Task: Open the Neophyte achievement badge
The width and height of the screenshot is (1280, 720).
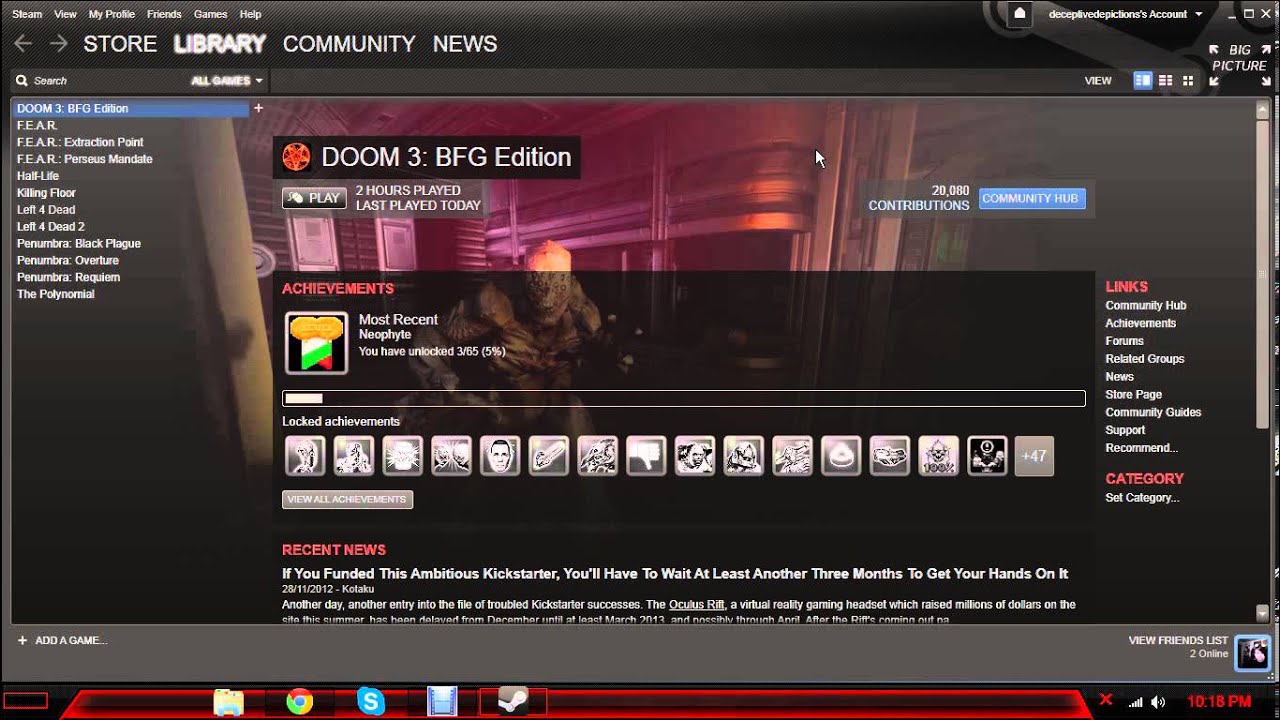Action: pos(316,343)
